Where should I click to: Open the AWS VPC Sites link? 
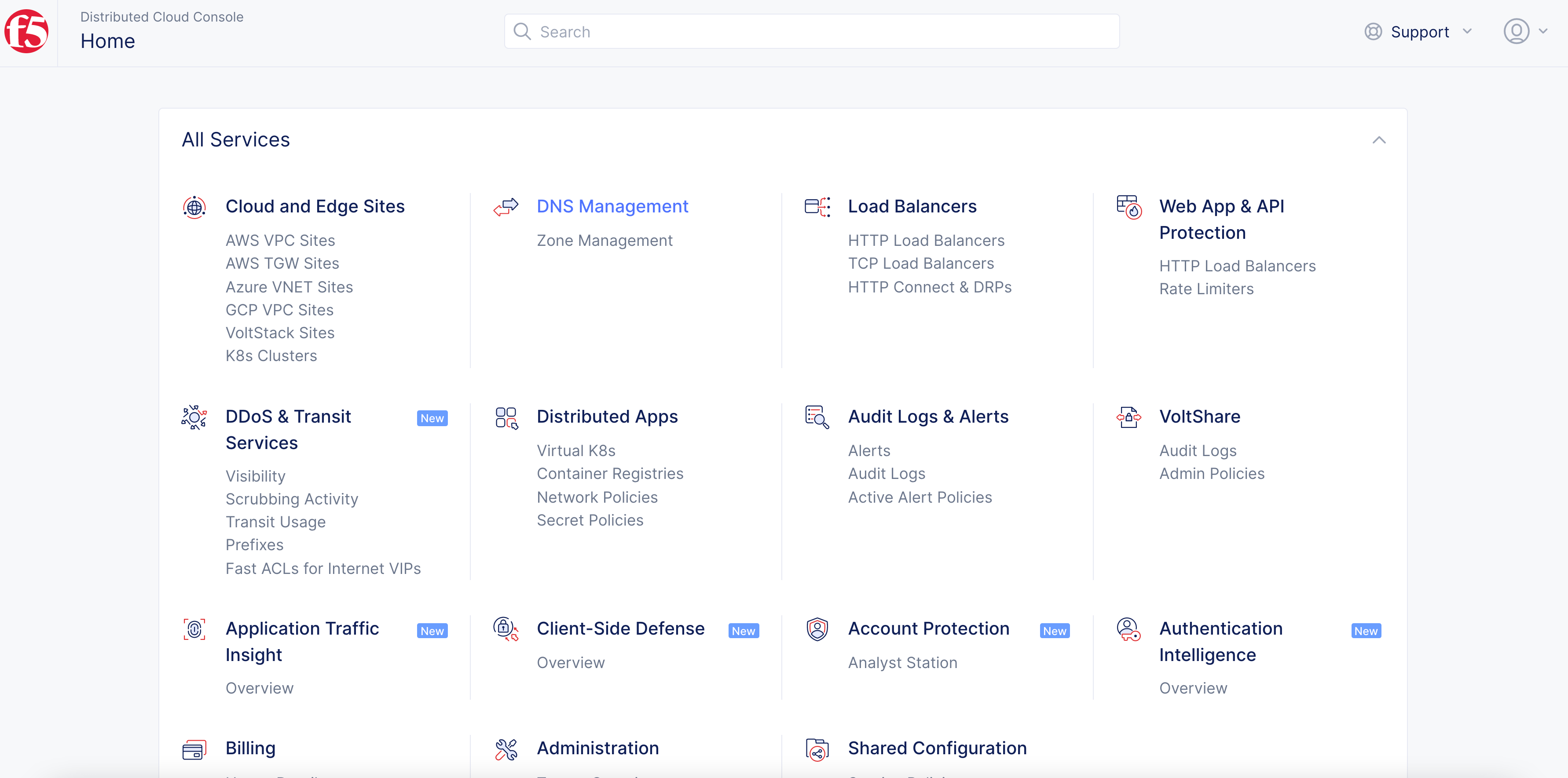coord(280,240)
